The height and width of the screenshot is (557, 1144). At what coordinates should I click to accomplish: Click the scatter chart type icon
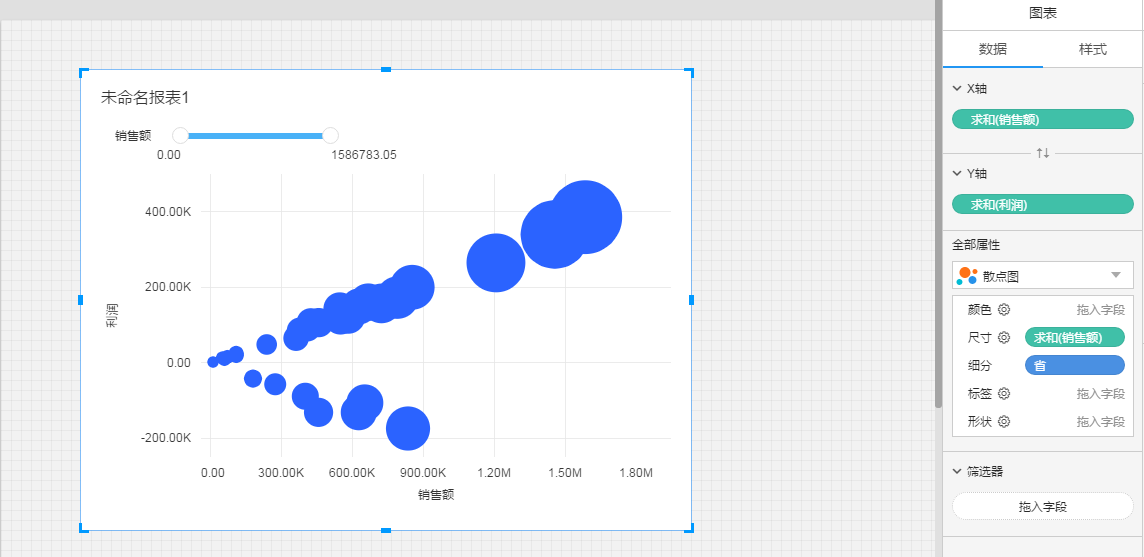pyautogui.click(x=967, y=275)
